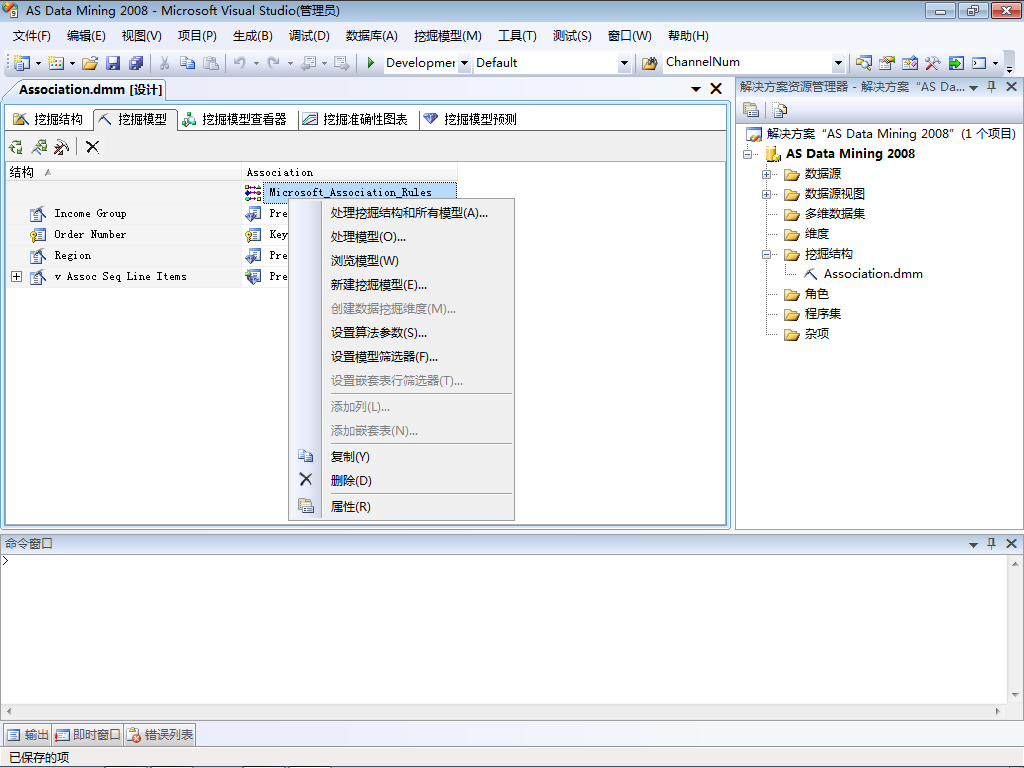Choose 设置模型筛选器(F) from context menu

384,357
